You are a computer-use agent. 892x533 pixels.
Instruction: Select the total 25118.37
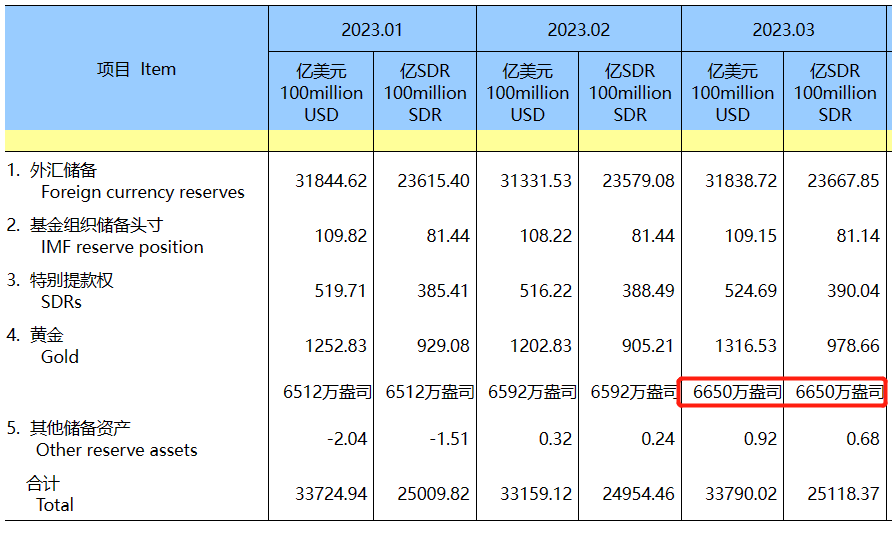coord(843,494)
